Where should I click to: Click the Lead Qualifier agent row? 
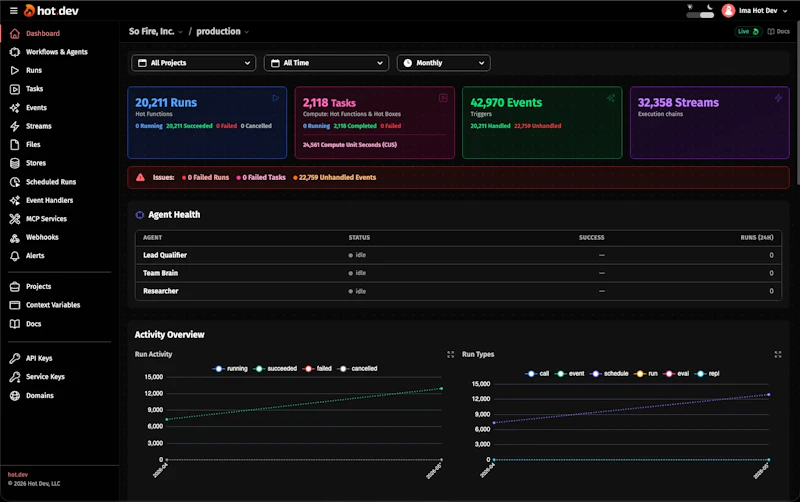coord(458,255)
